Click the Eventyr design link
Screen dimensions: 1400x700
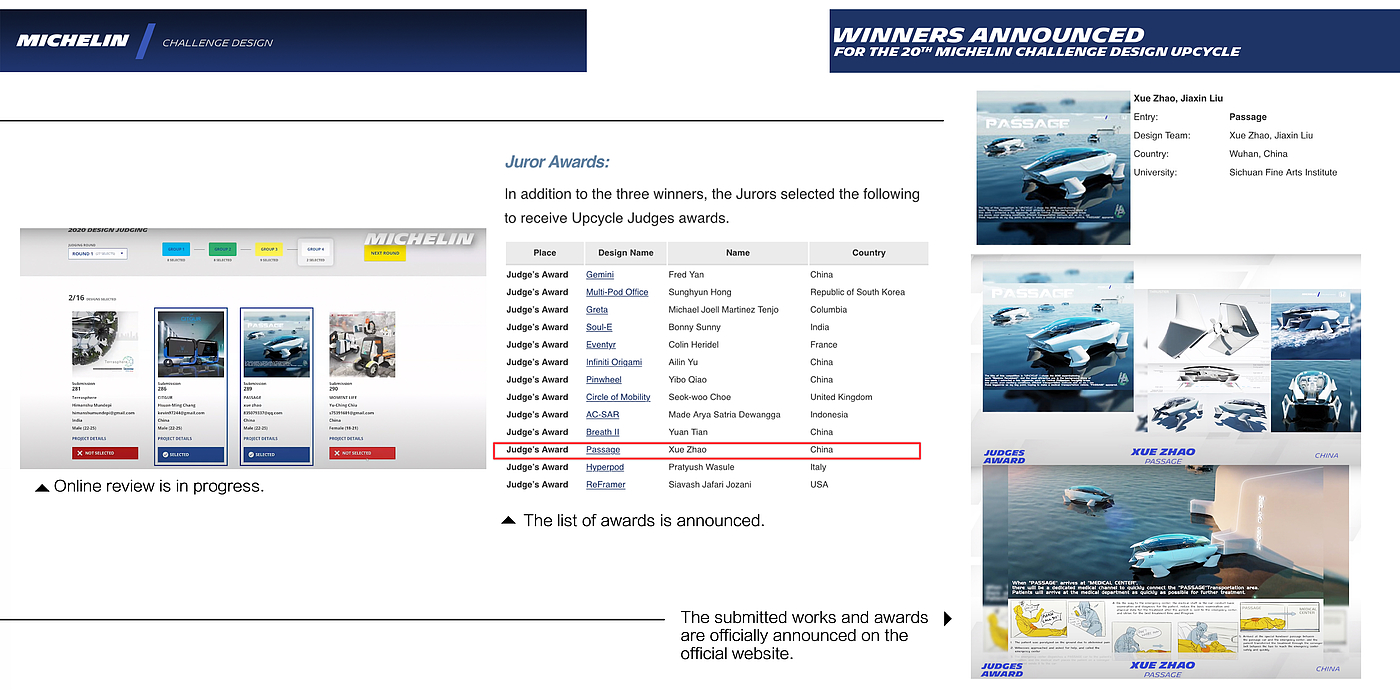tap(601, 345)
